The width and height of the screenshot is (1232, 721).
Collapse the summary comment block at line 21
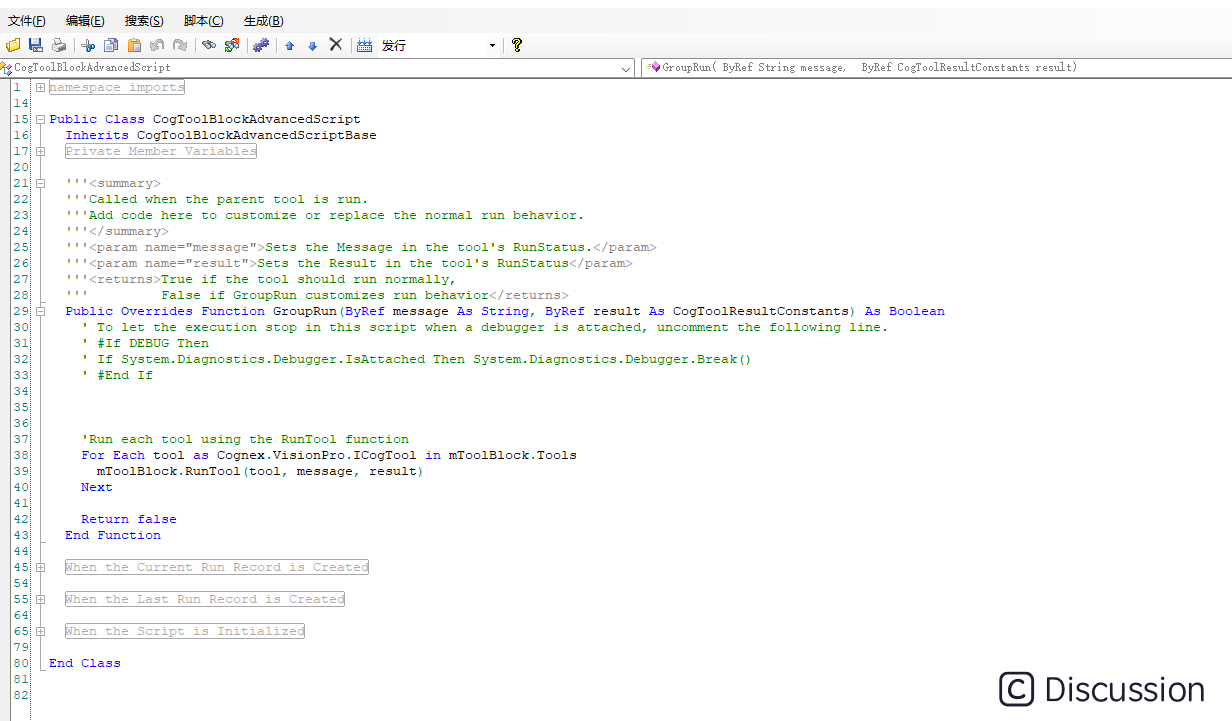(x=40, y=183)
